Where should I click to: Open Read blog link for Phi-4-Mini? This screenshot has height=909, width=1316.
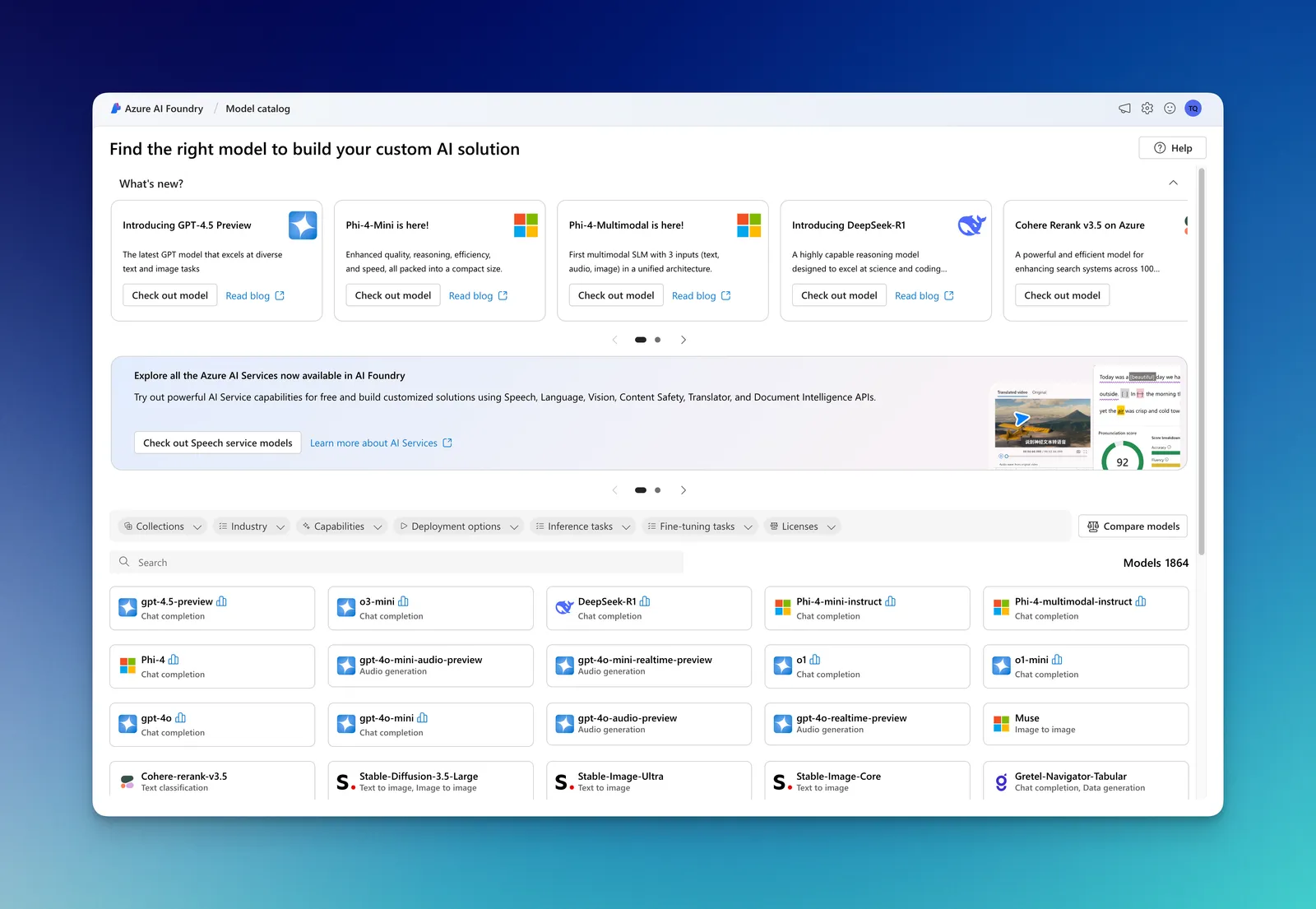click(x=478, y=295)
